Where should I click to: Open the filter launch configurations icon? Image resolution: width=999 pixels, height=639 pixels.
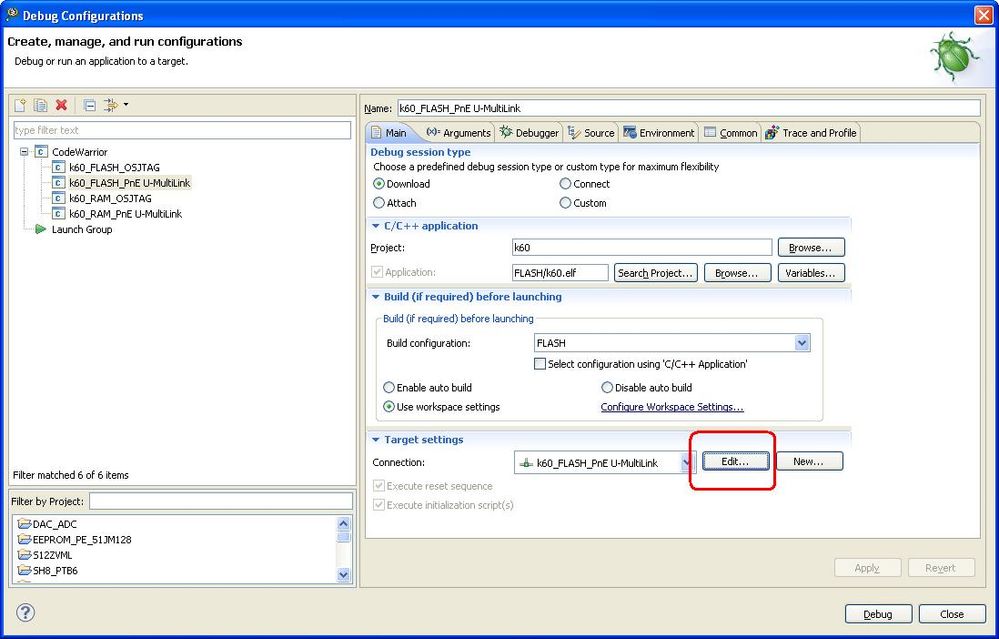click(111, 105)
